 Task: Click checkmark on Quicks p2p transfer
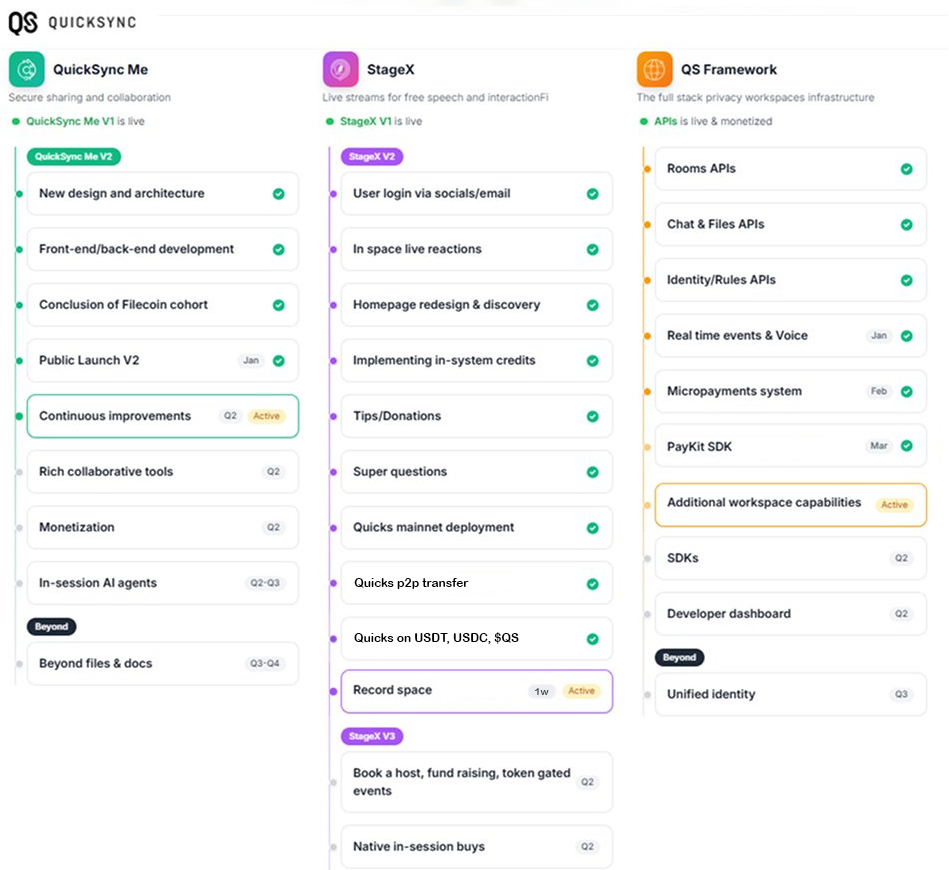click(593, 584)
